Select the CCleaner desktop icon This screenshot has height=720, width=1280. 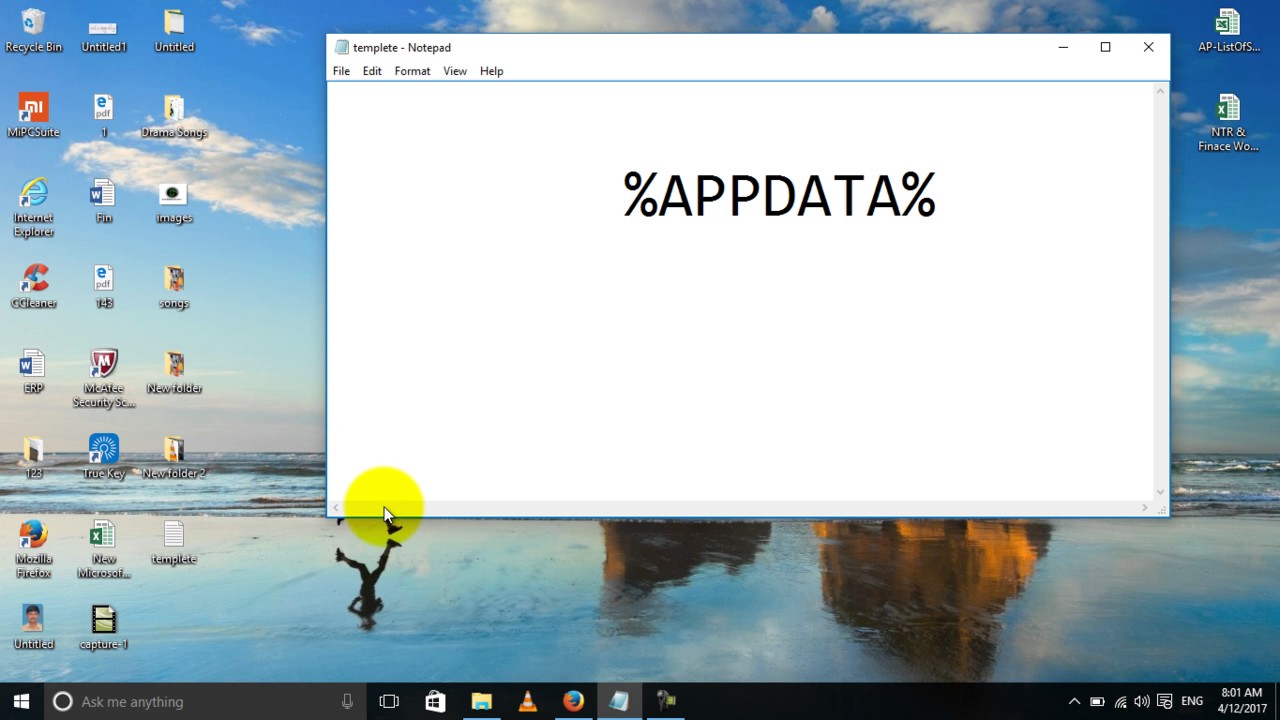33,286
